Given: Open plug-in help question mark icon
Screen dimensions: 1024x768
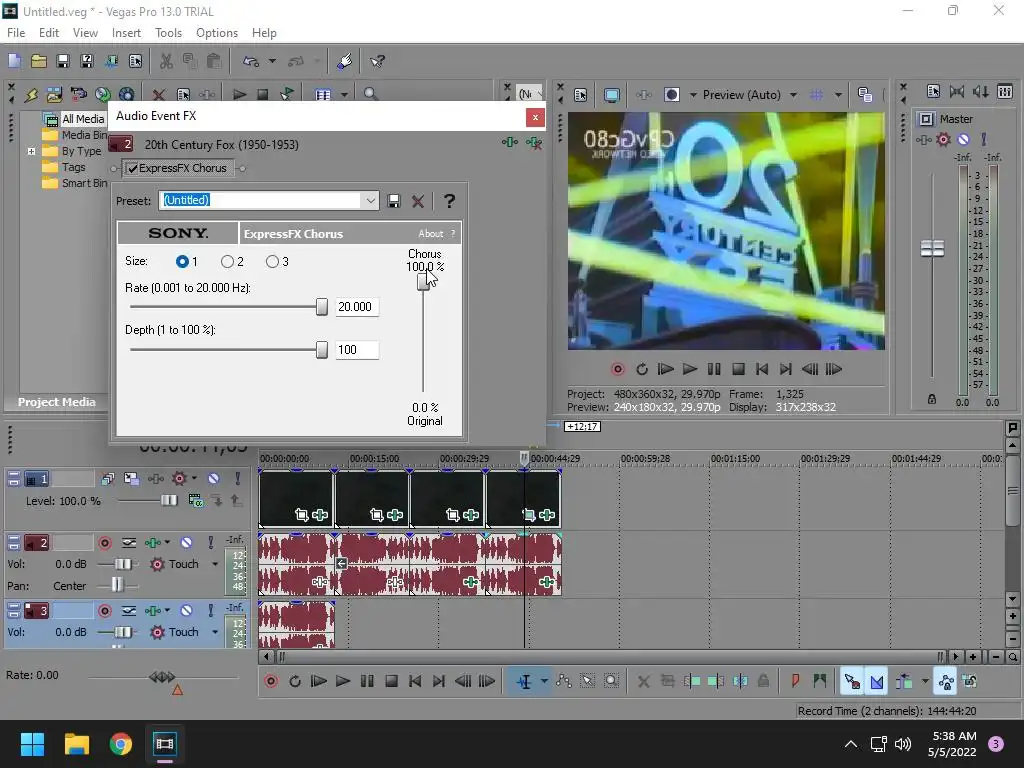Looking at the screenshot, I should point(449,201).
